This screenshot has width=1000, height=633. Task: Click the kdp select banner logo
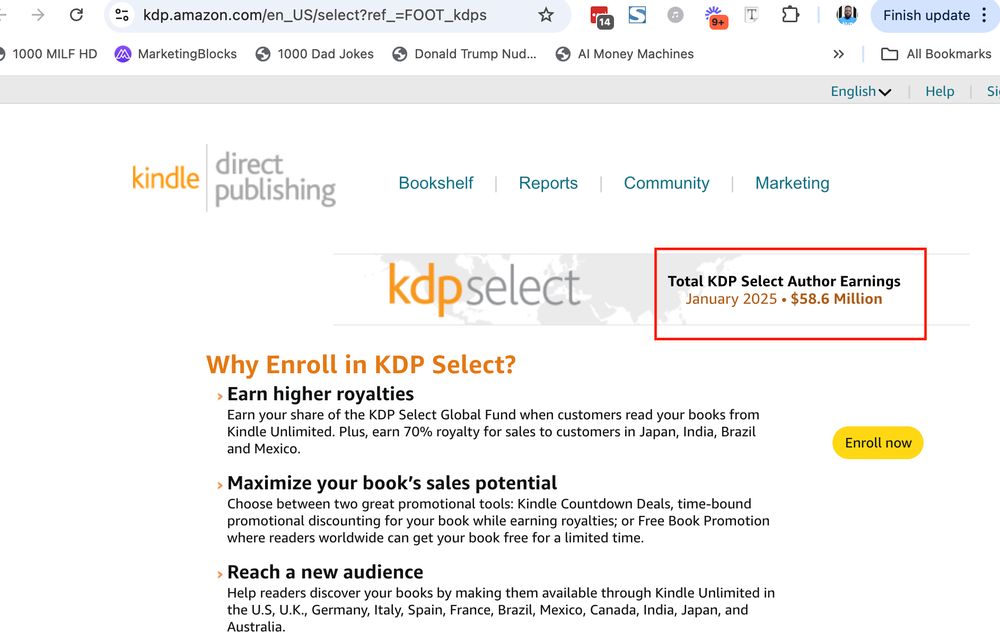(484, 289)
